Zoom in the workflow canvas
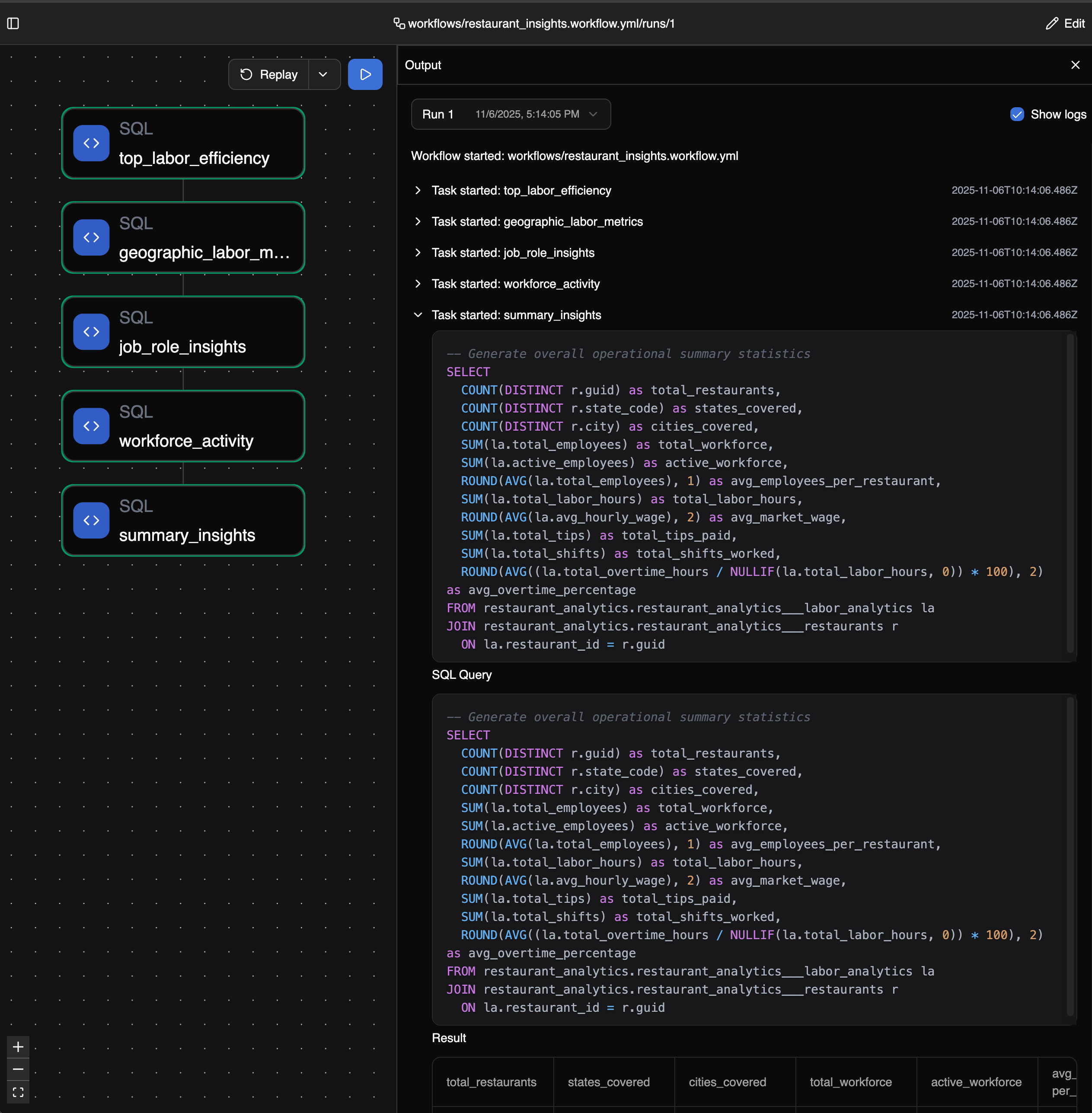The width and height of the screenshot is (1092, 1113). pyautogui.click(x=18, y=1047)
